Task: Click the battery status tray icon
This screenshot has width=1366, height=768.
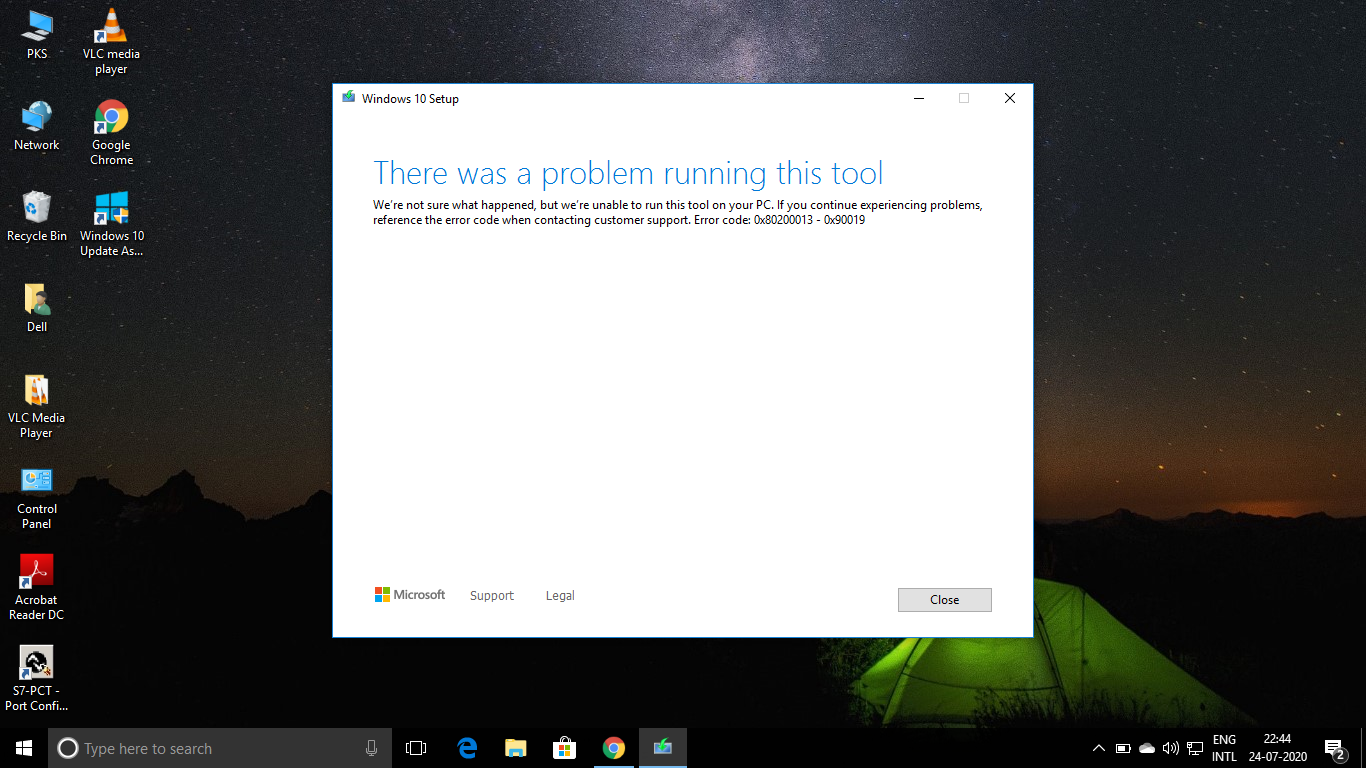Action: tap(1123, 748)
